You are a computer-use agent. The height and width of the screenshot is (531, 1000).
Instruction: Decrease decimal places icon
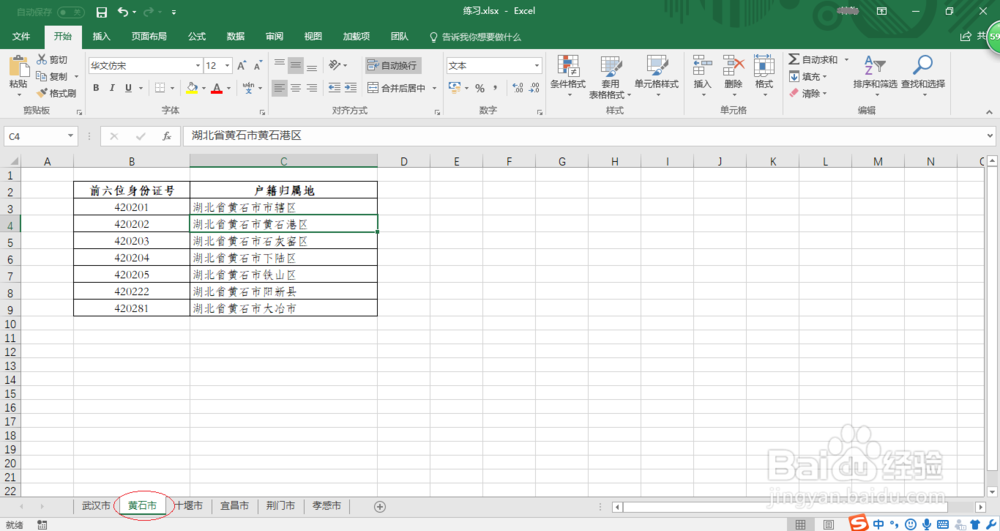coord(534,88)
